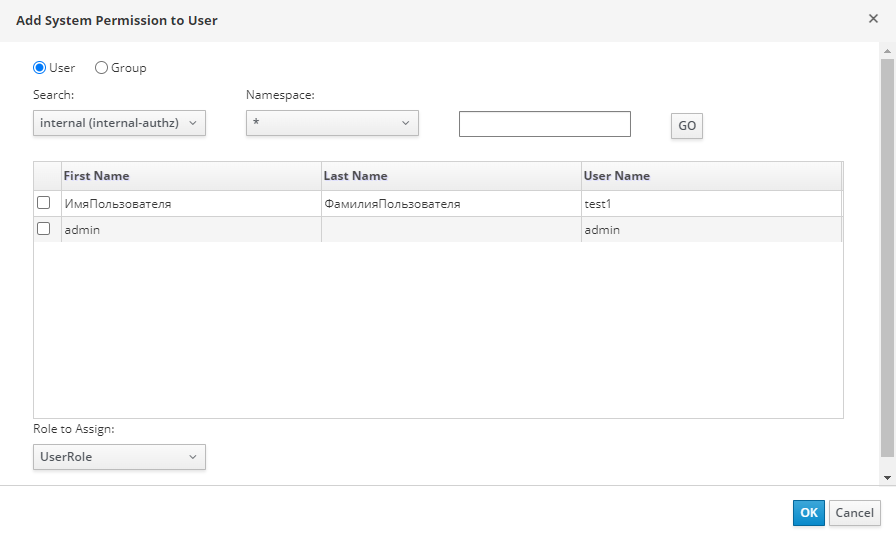Open the Role to Assign dropdown
The width and height of the screenshot is (896, 541).
point(119,457)
